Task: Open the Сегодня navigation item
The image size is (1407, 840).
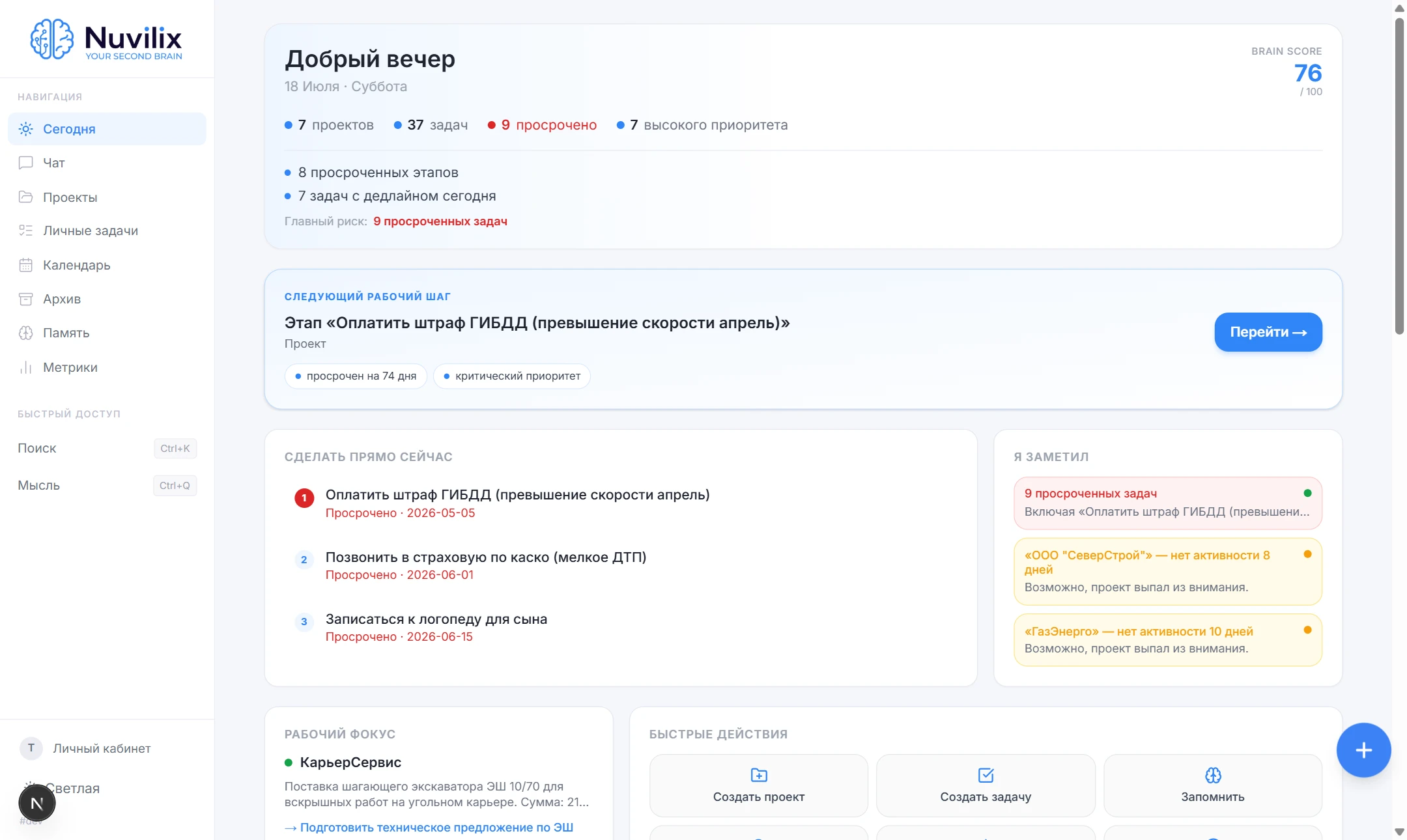Action: [x=107, y=129]
